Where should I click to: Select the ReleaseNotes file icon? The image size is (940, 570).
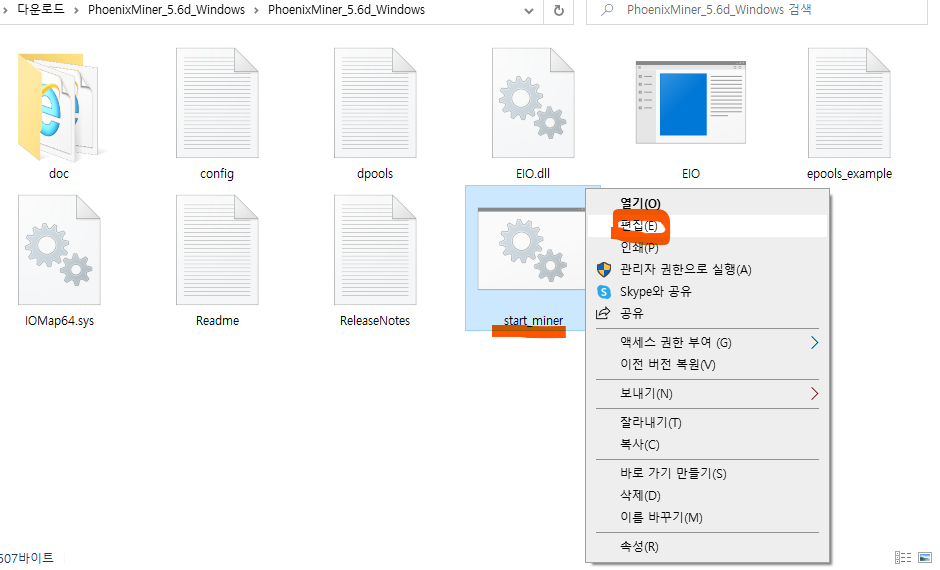click(375, 250)
